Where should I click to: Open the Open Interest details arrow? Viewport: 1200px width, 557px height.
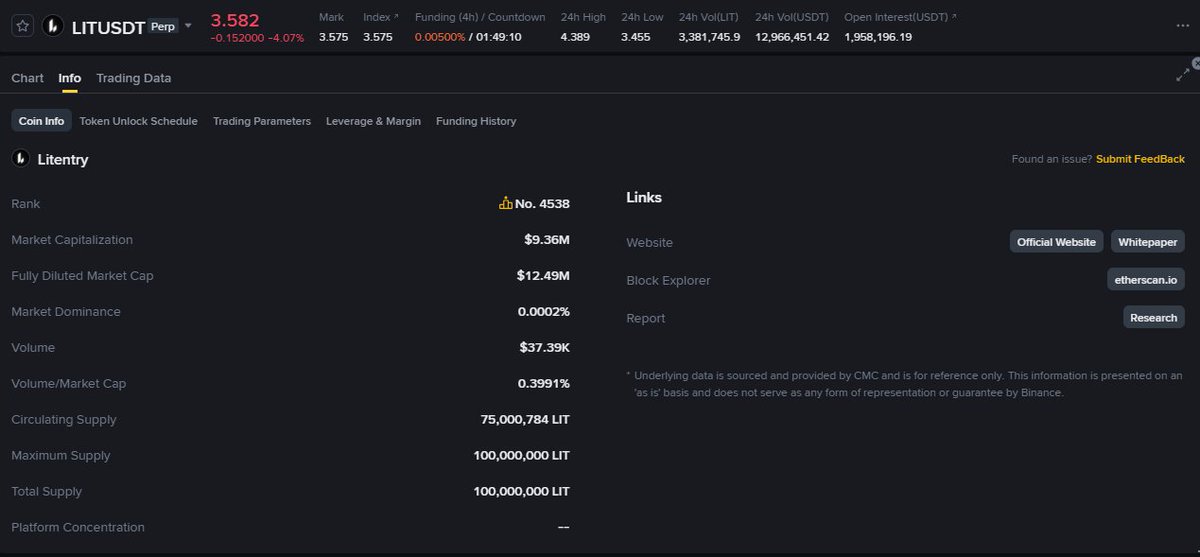pyautogui.click(x=953, y=17)
